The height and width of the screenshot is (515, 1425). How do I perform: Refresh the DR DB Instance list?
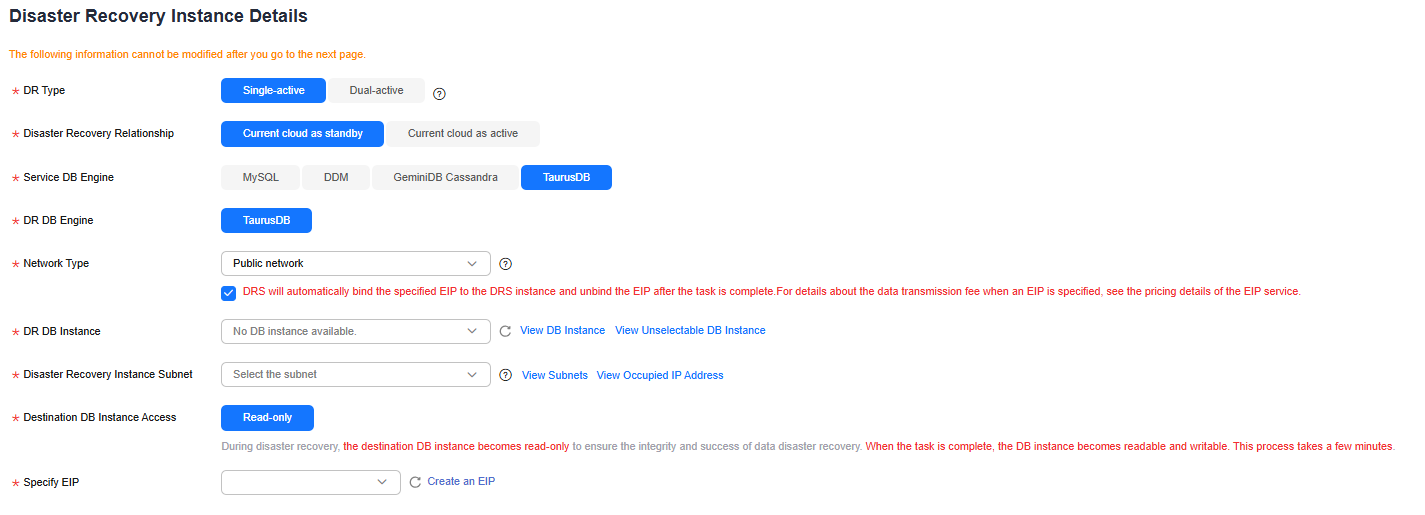pyautogui.click(x=505, y=331)
